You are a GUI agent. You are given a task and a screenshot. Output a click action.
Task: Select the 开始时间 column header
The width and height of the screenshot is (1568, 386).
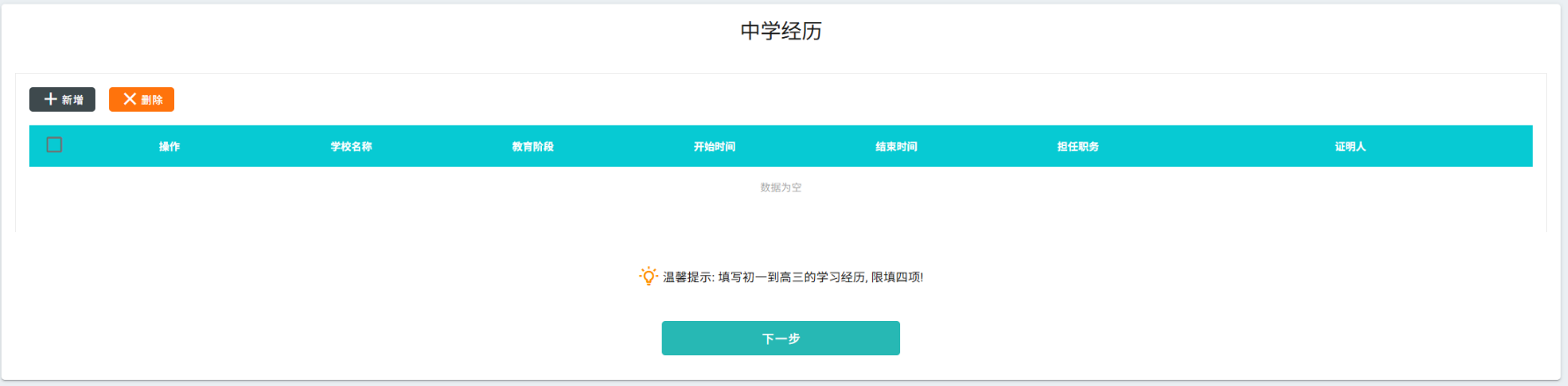tap(714, 147)
